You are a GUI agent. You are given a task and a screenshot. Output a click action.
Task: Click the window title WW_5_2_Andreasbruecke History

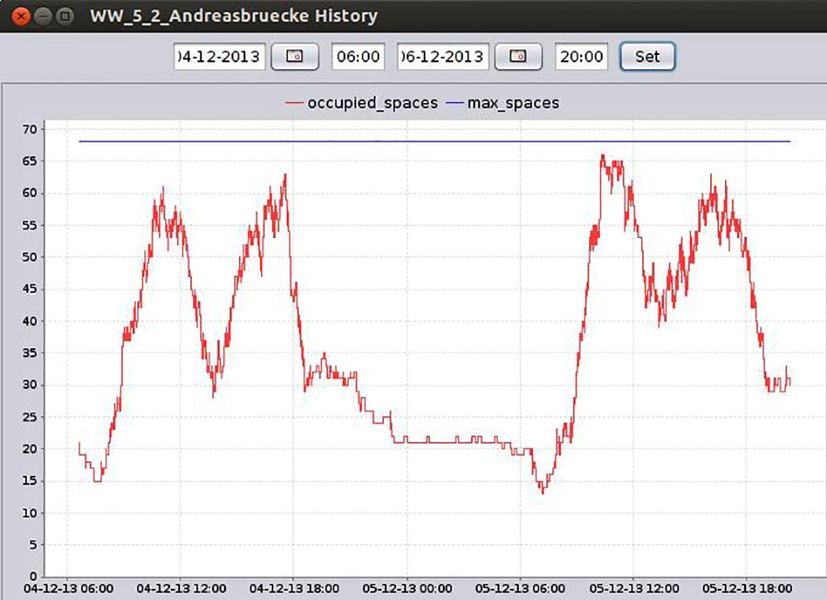click(234, 16)
